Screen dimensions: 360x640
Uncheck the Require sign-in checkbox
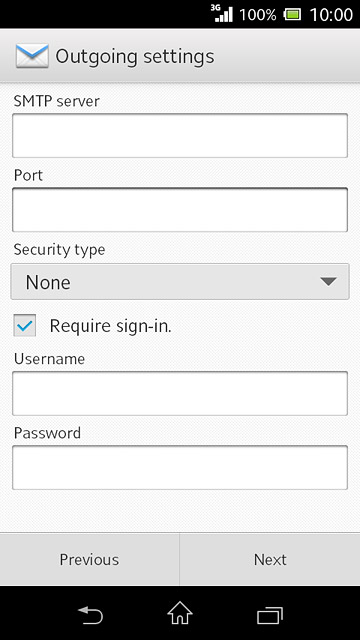[x=24, y=325]
